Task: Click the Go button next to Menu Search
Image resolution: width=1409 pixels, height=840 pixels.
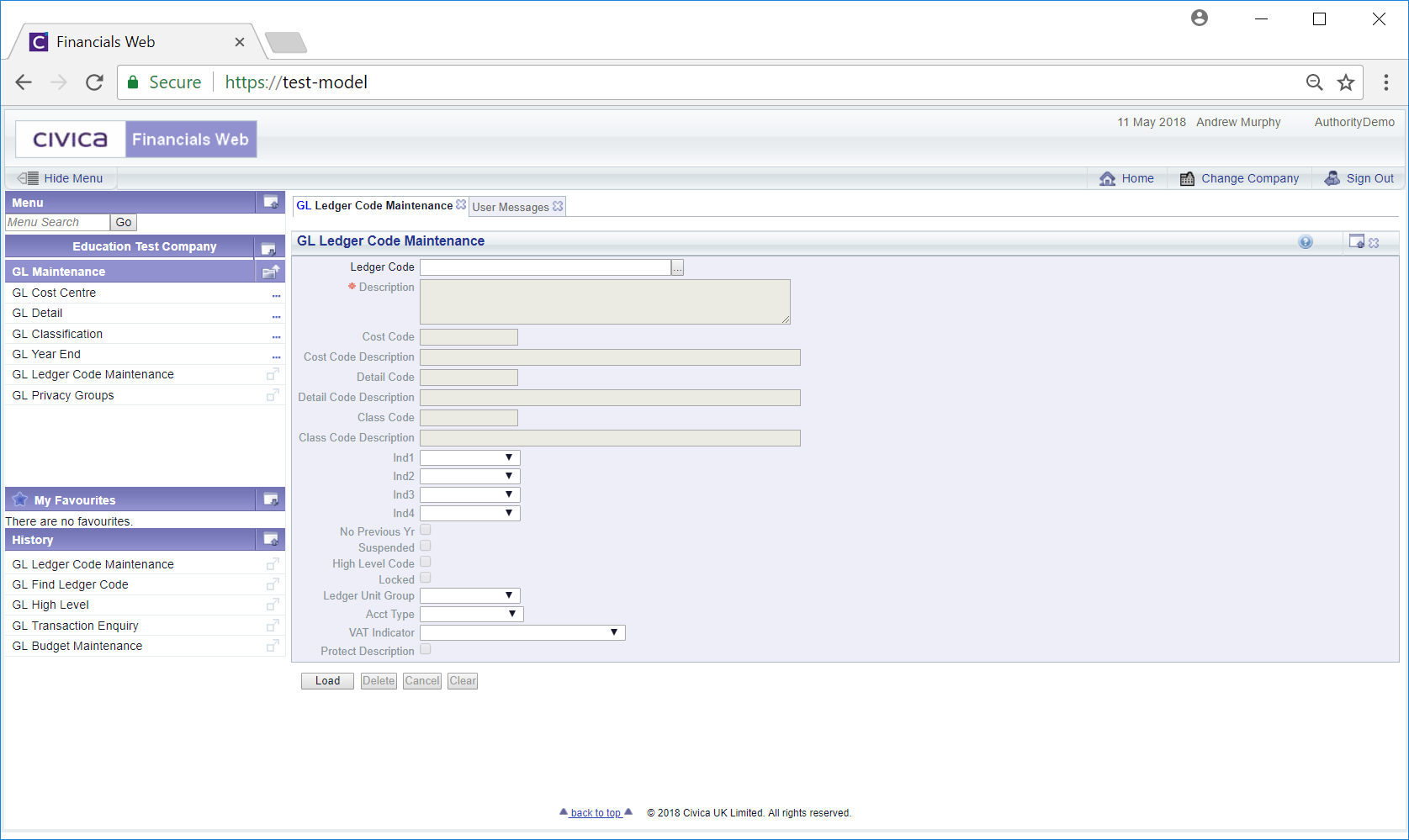Action: coord(124,222)
